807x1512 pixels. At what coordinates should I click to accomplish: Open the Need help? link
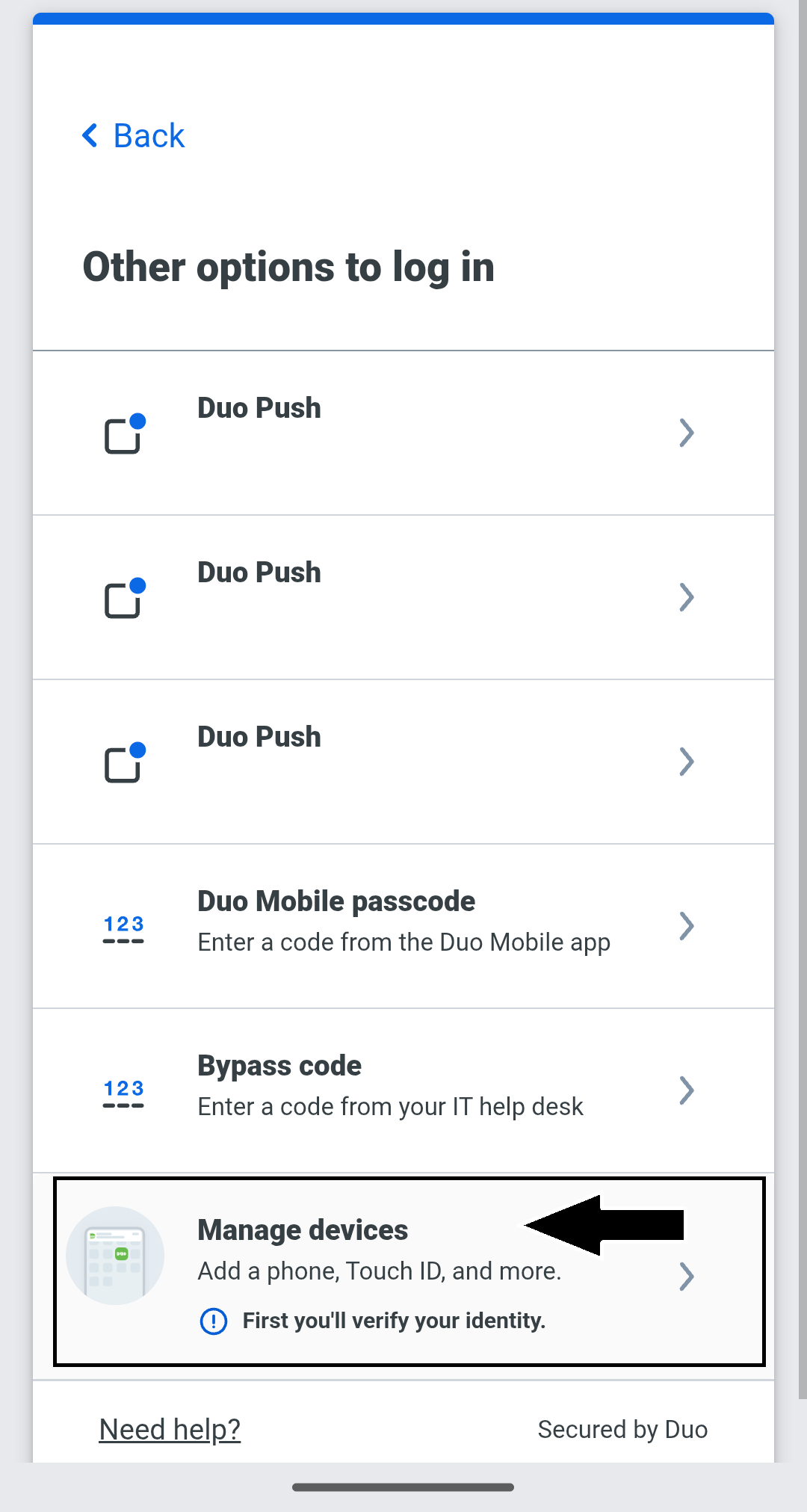170,1430
